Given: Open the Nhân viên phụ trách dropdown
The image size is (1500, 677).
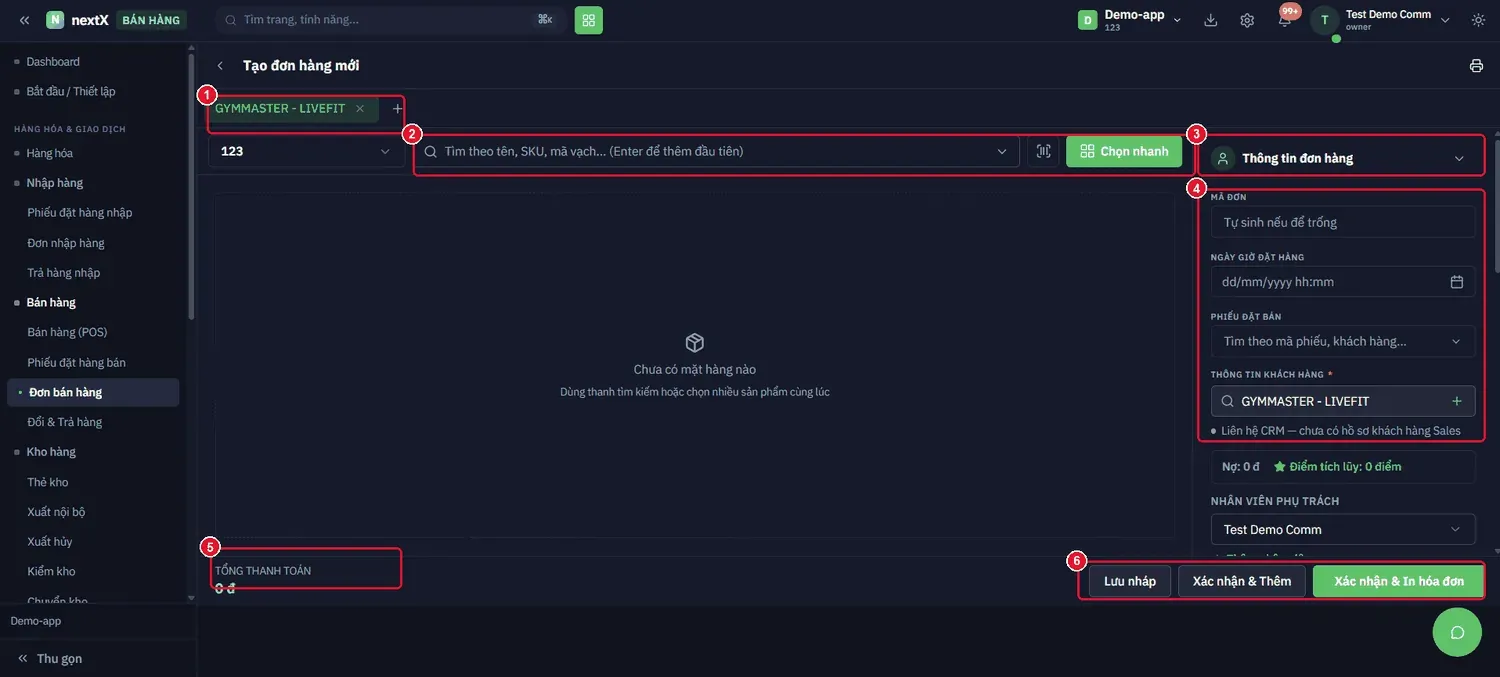Looking at the screenshot, I should click(1343, 529).
